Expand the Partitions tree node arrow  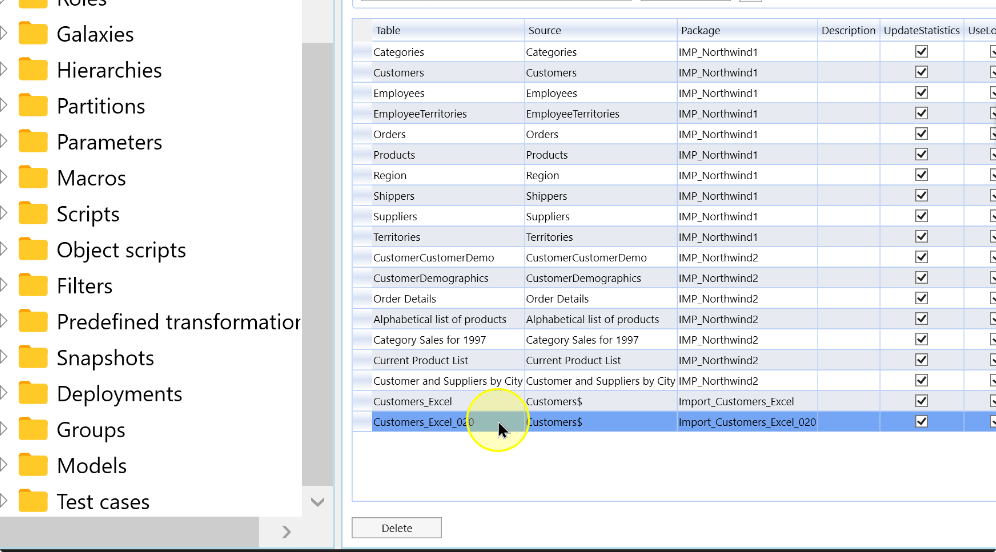4,105
